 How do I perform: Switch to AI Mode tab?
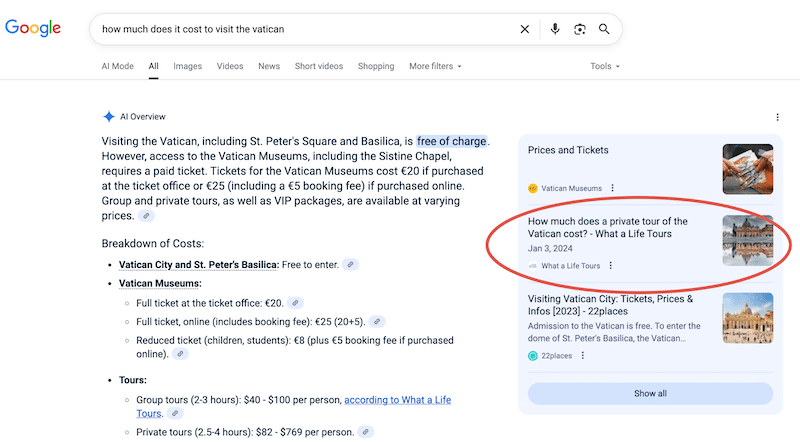(x=117, y=66)
